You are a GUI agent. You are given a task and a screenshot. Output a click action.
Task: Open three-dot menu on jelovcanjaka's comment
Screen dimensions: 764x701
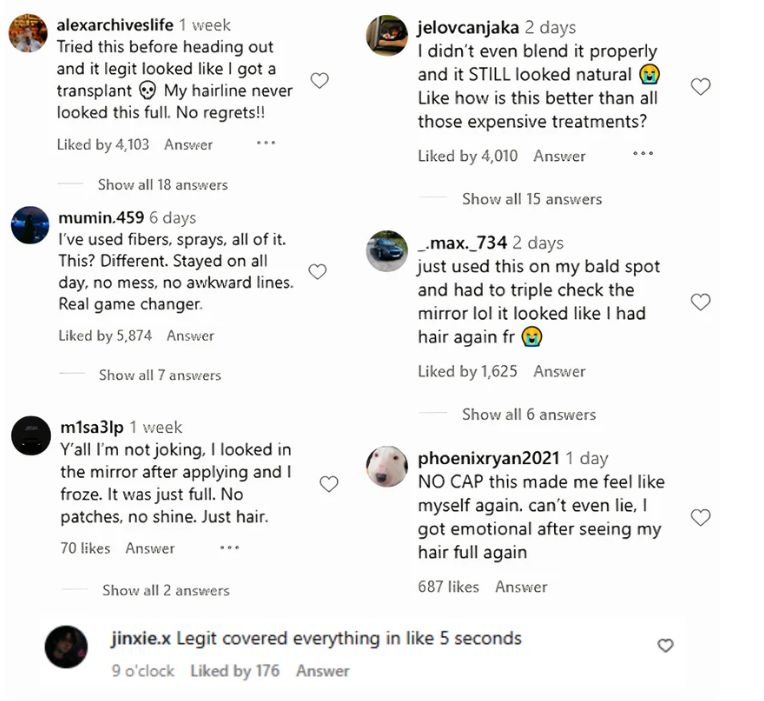(x=643, y=154)
